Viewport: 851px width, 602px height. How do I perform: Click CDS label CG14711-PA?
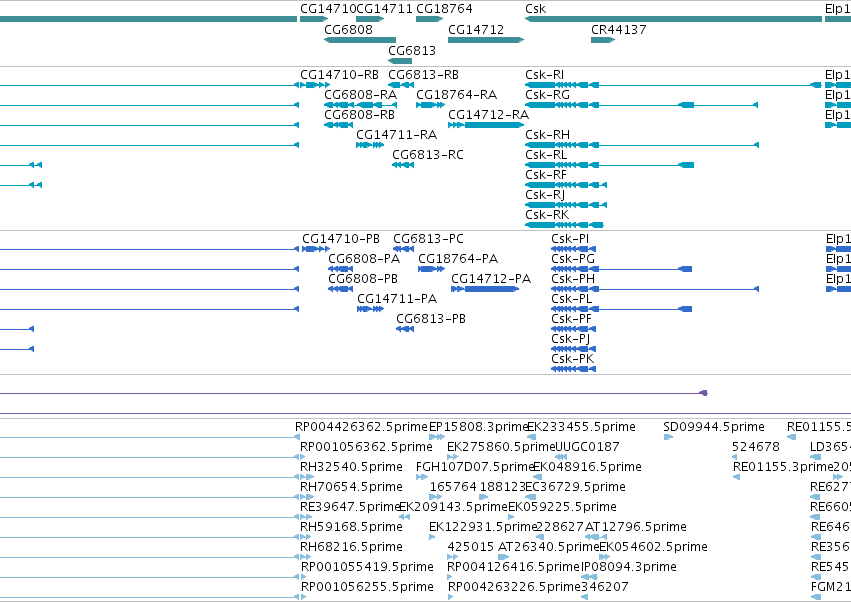pos(397,299)
